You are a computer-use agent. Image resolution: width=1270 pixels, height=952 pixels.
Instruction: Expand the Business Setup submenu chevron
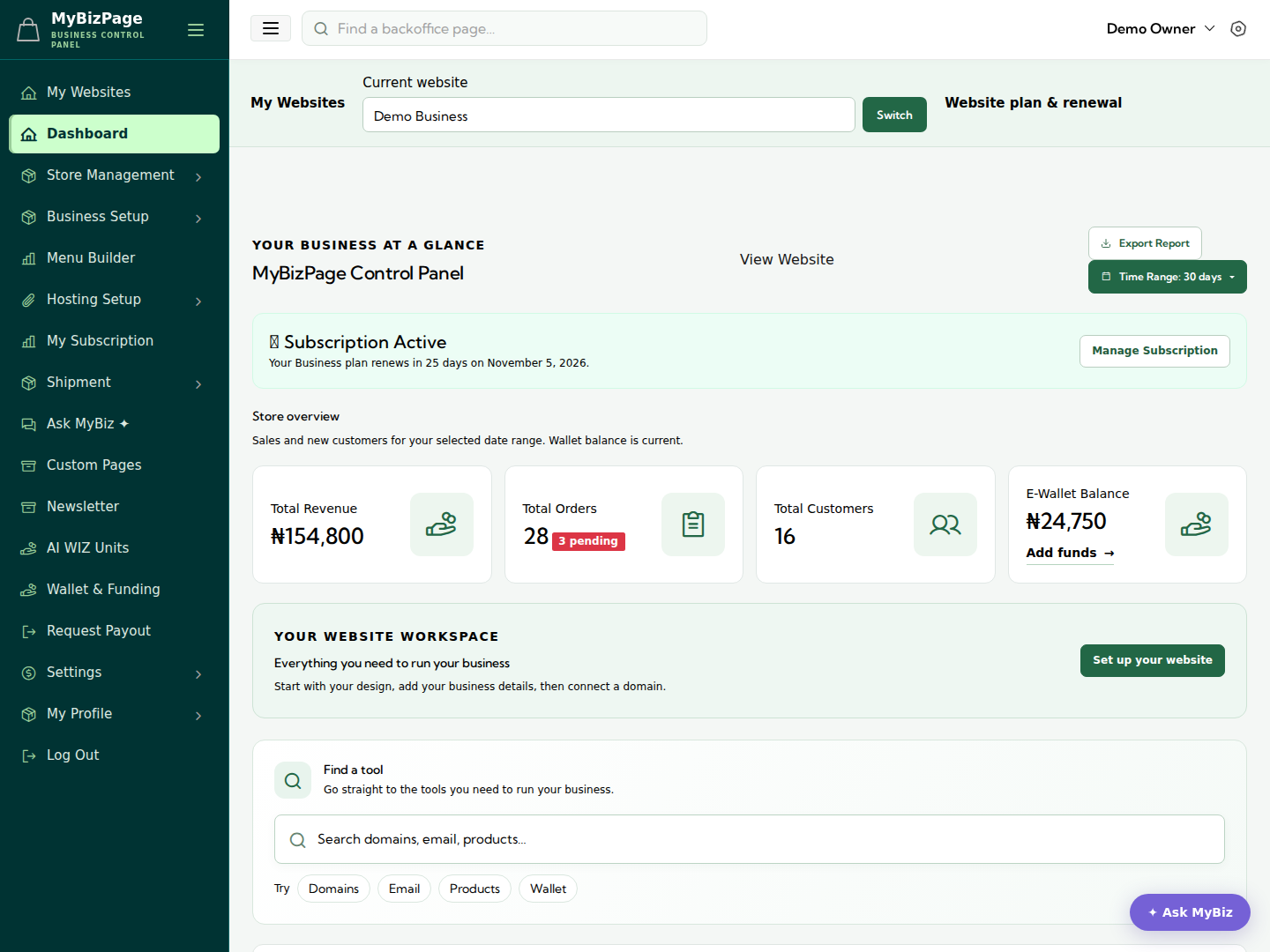[198, 218]
